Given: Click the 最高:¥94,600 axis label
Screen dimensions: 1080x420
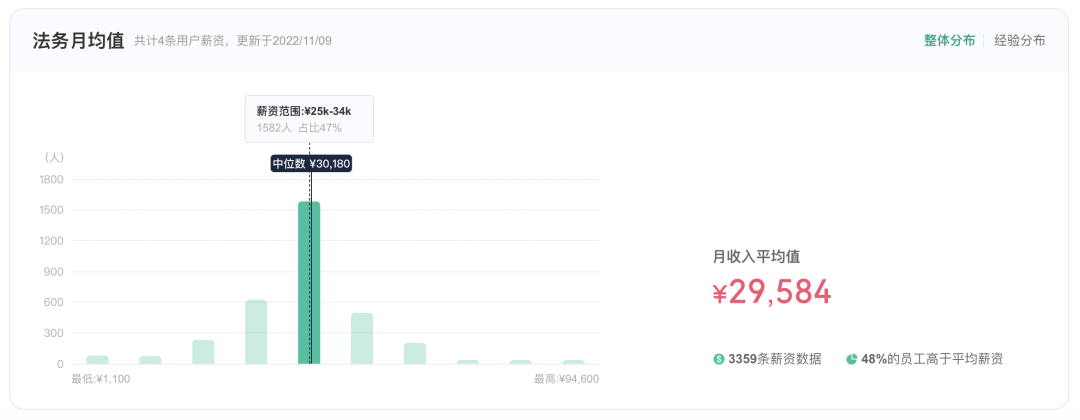Looking at the screenshot, I should coord(566,379).
